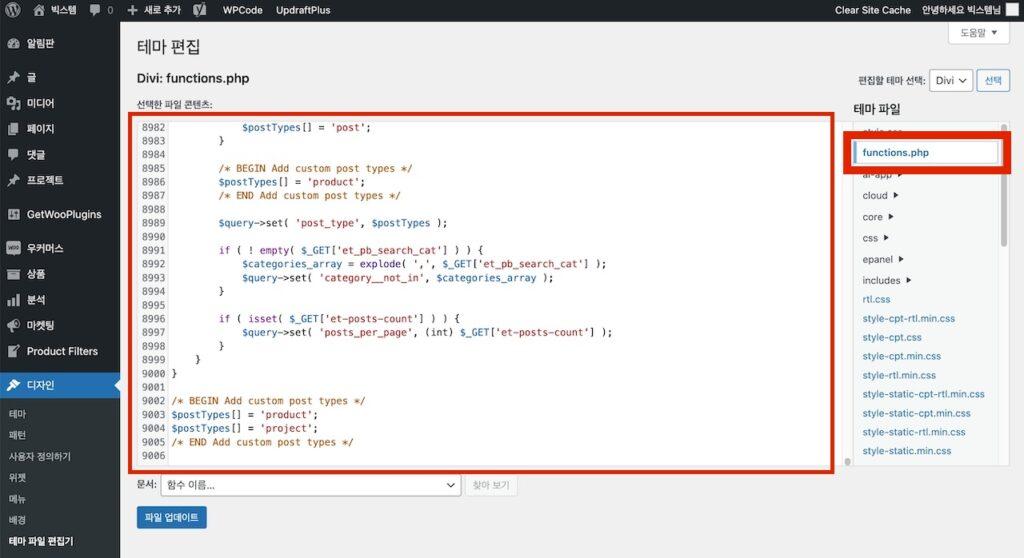The width and height of the screenshot is (1024, 558).
Task: Click line number 9000 in the gutter
Action: [153, 374]
